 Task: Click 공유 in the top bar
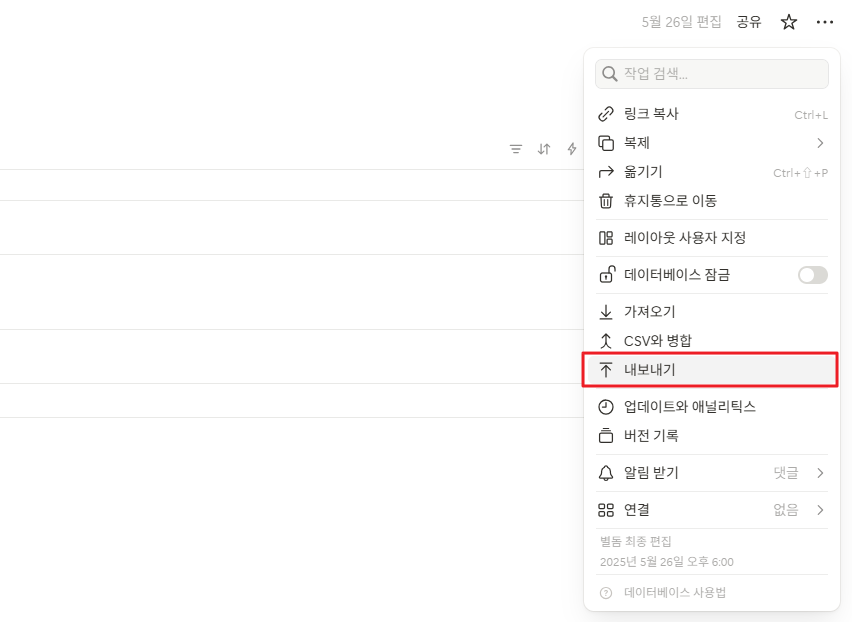click(748, 21)
